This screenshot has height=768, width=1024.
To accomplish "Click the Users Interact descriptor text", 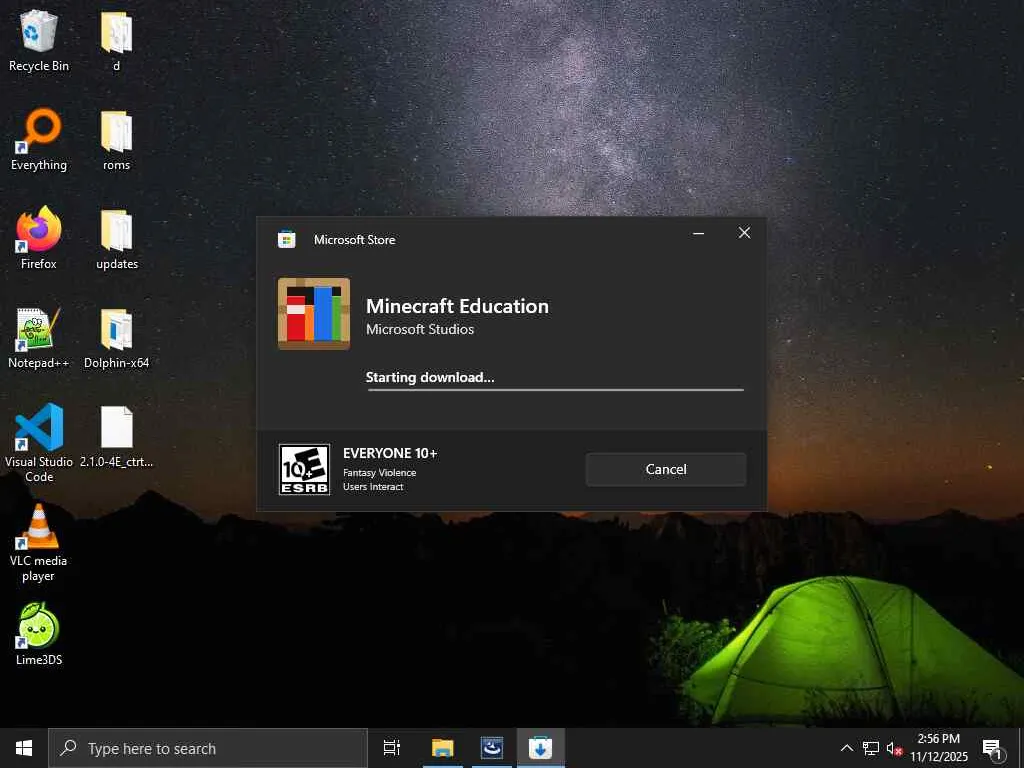I will point(373,487).
